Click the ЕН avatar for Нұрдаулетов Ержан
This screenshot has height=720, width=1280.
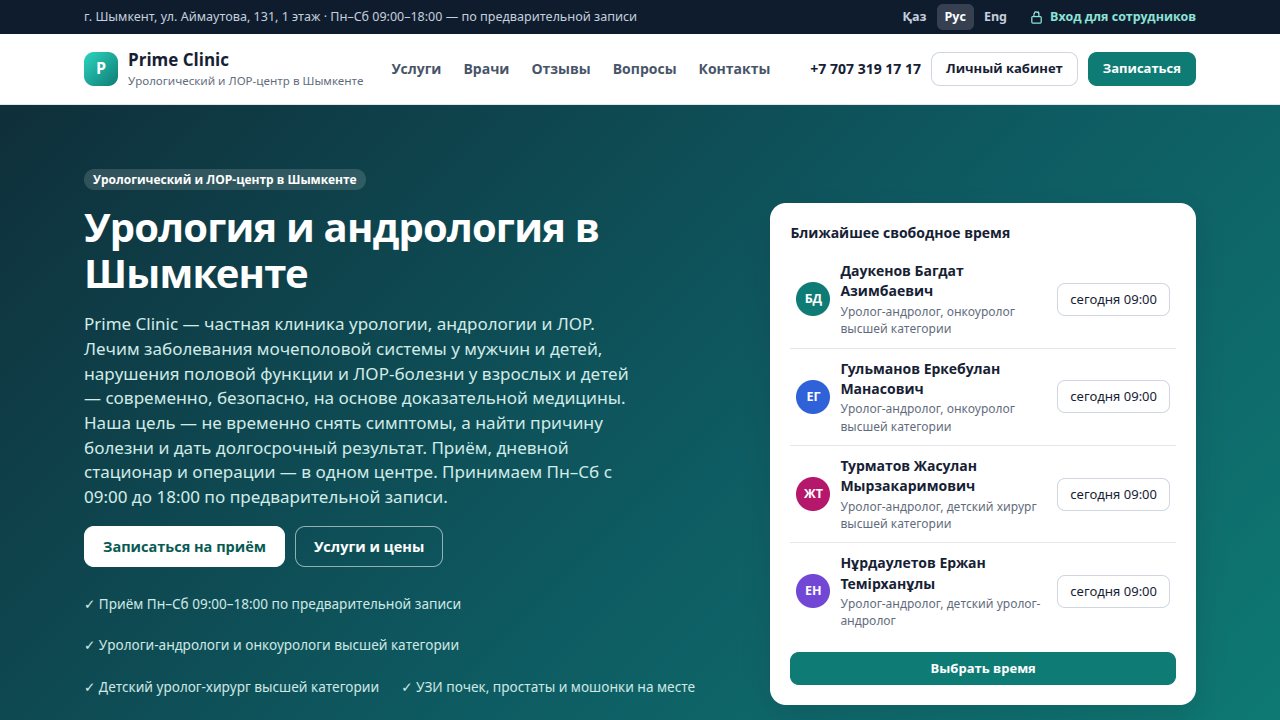point(813,591)
